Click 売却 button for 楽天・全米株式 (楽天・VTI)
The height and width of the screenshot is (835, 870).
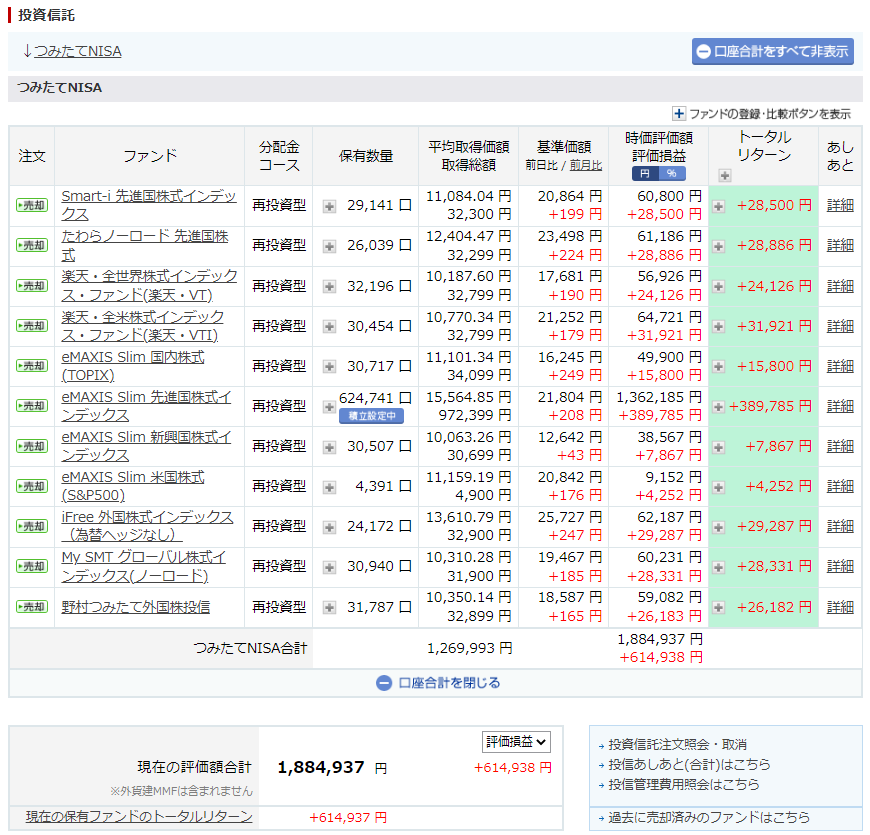pos(32,326)
